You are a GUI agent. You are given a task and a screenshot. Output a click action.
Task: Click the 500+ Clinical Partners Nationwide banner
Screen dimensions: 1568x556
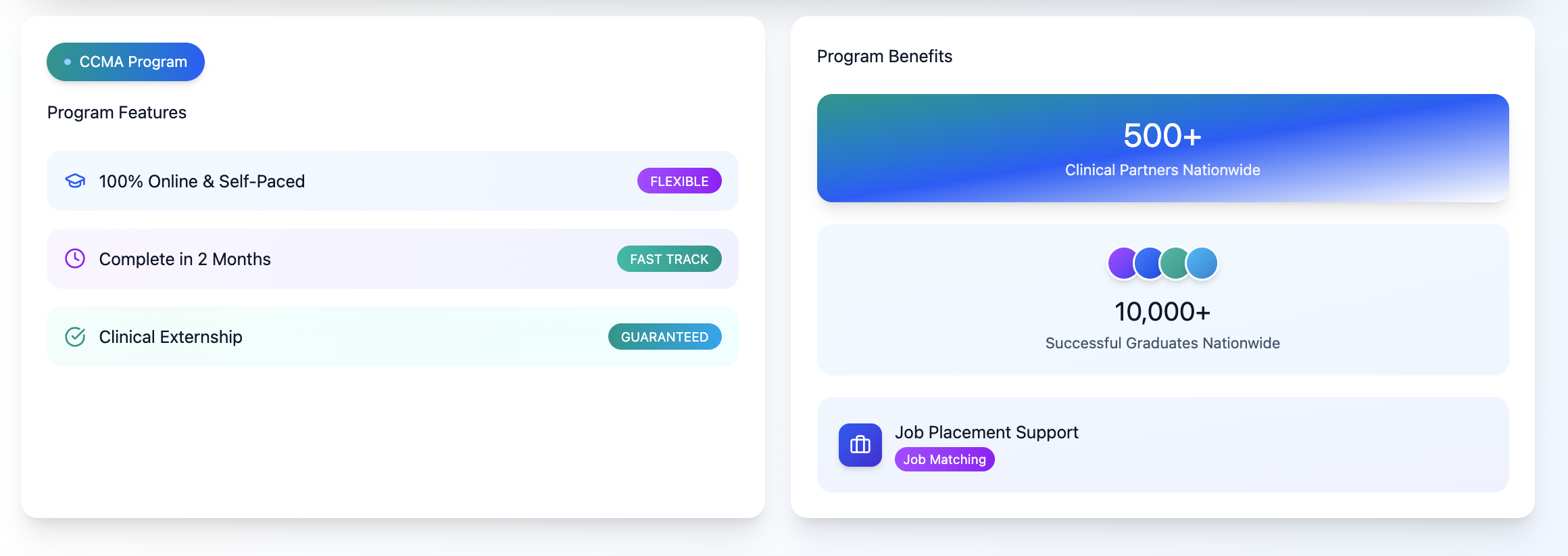[x=1162, y=147]
